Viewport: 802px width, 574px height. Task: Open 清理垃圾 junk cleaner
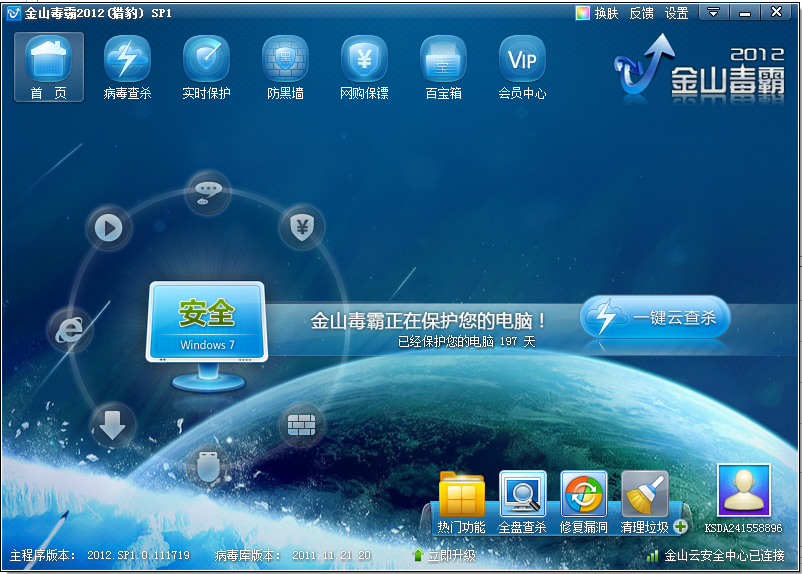point(644,503)
